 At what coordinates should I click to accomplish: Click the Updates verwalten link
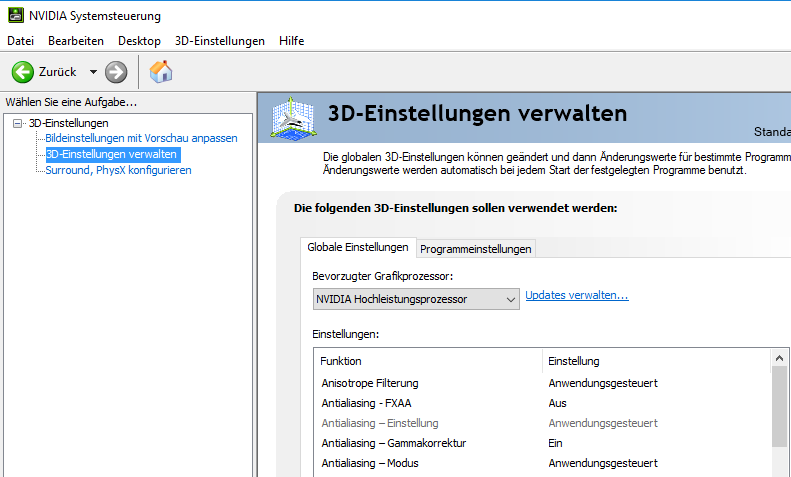coord(577,295)
